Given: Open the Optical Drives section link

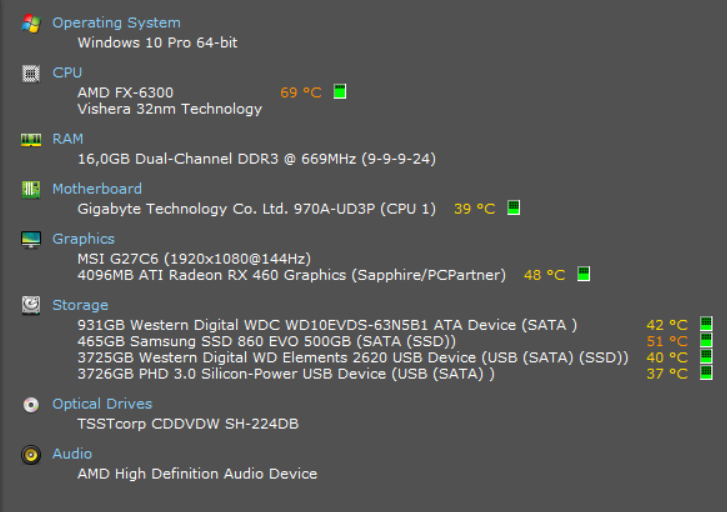Looking at the screenshot, I should click(102, 404).
